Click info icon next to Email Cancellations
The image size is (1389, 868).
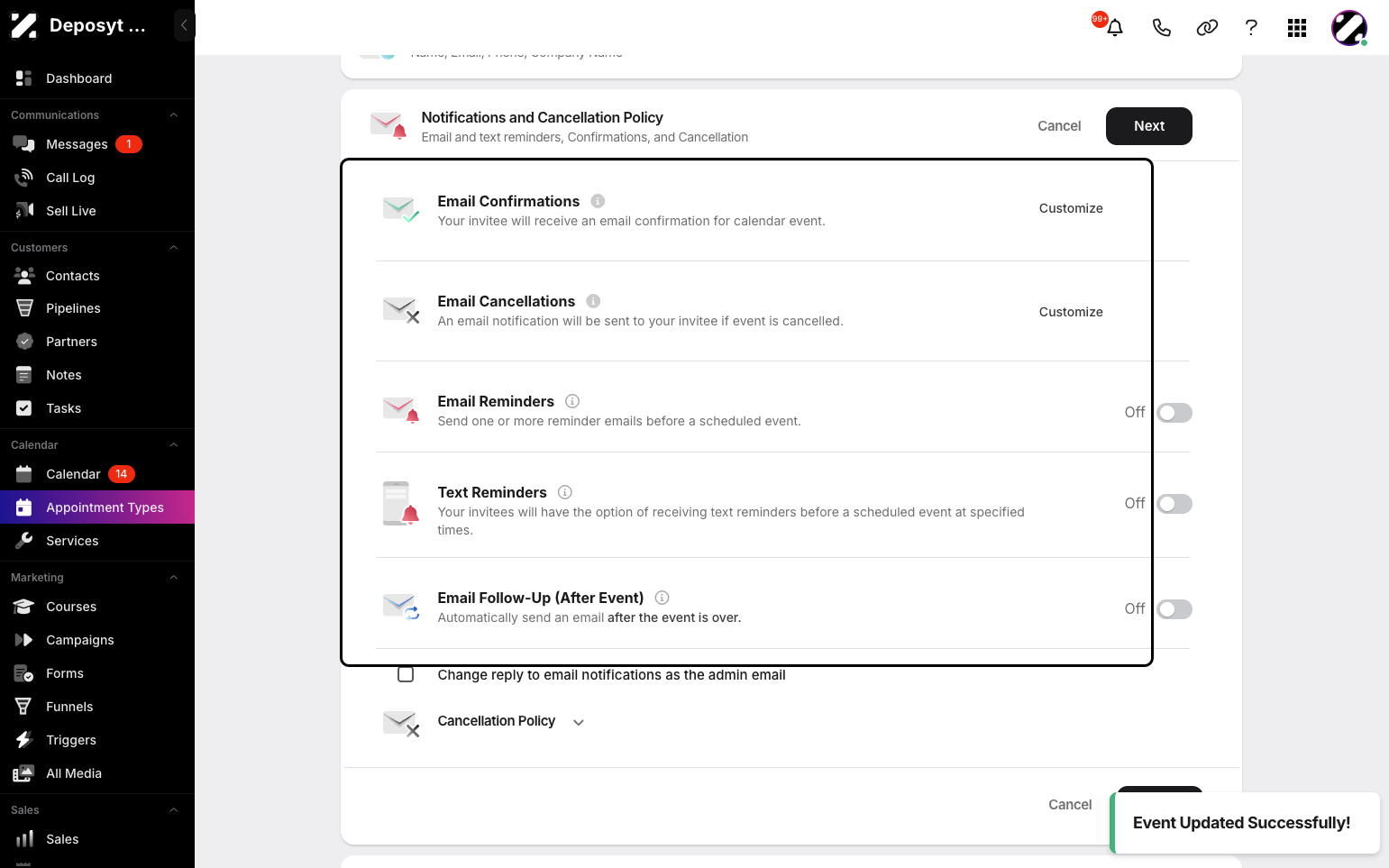pos(593,301)
